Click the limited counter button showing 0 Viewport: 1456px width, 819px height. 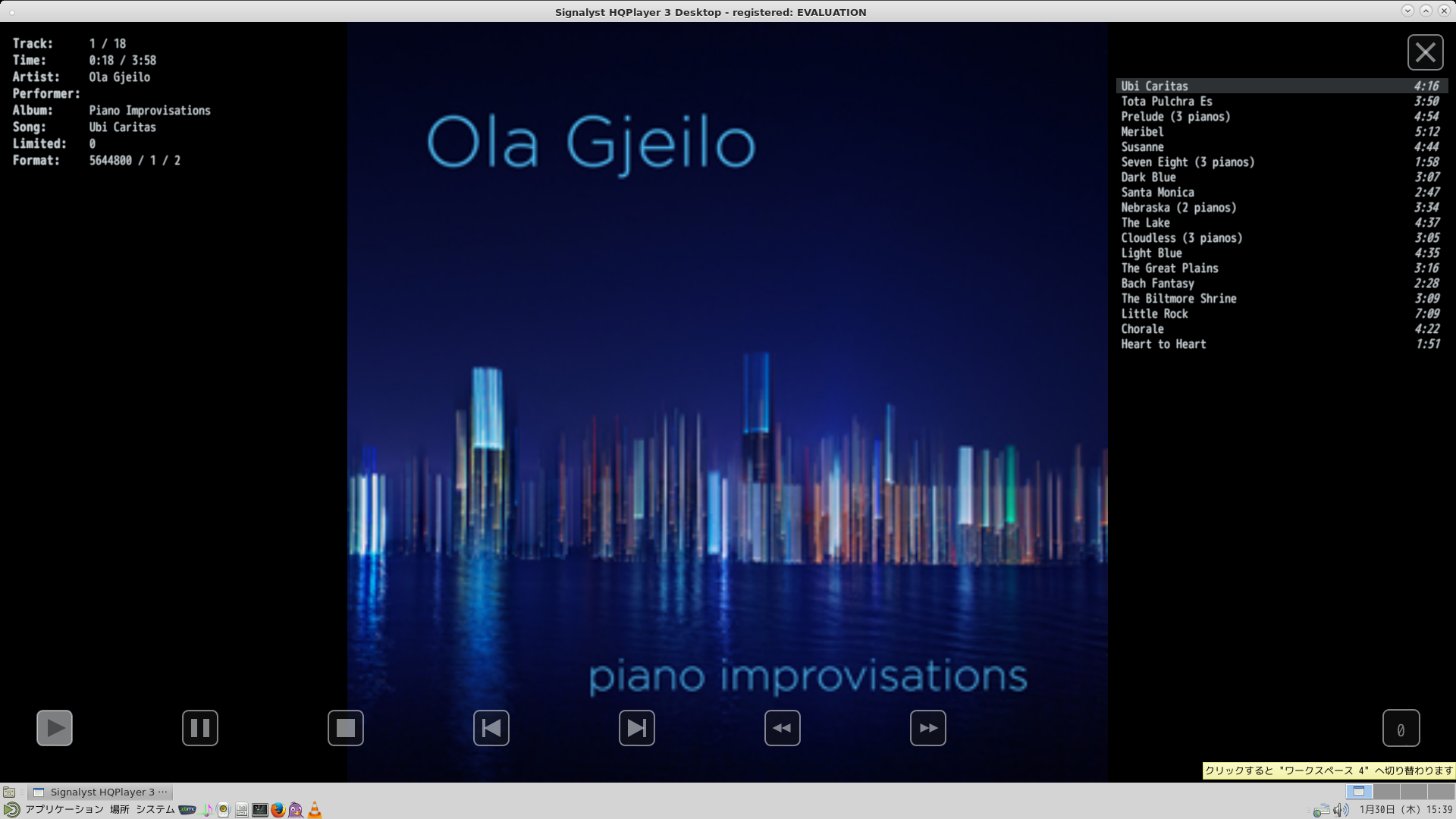1401,728
